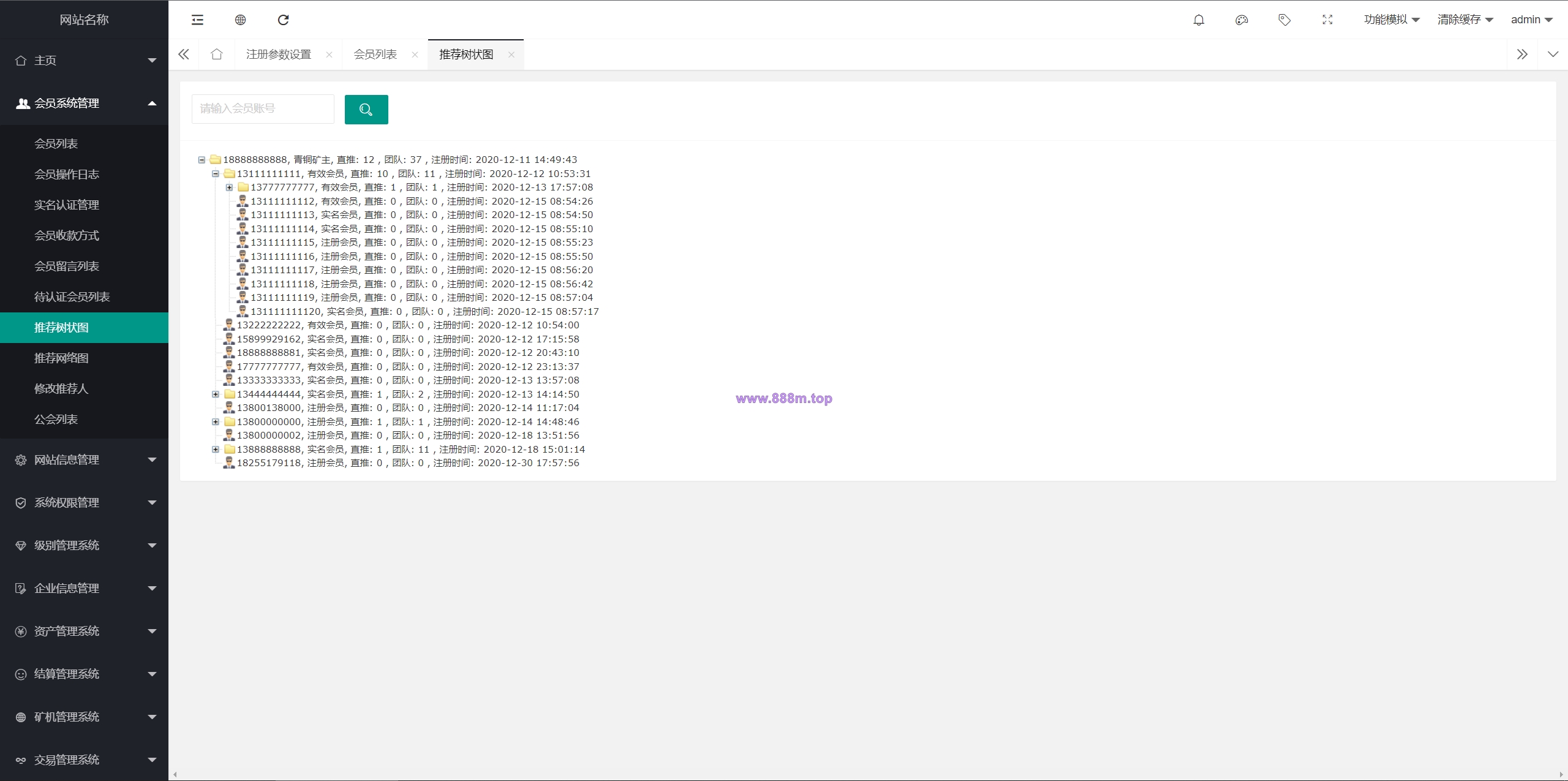1568x781 pixels.
Task: Expand the 13777777777 tree node
Action: pyautogui.click(x=229, y=187)
